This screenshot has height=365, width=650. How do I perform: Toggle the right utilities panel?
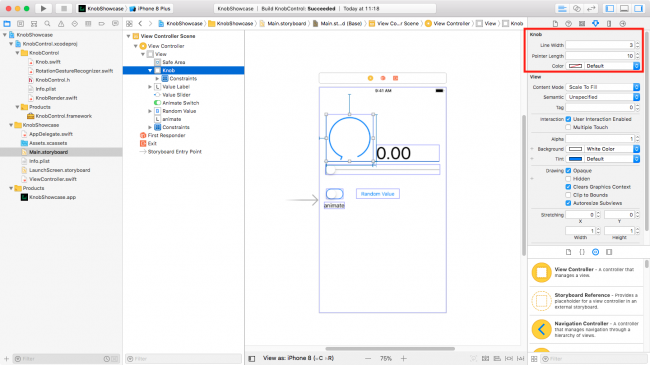pos(638,8)
